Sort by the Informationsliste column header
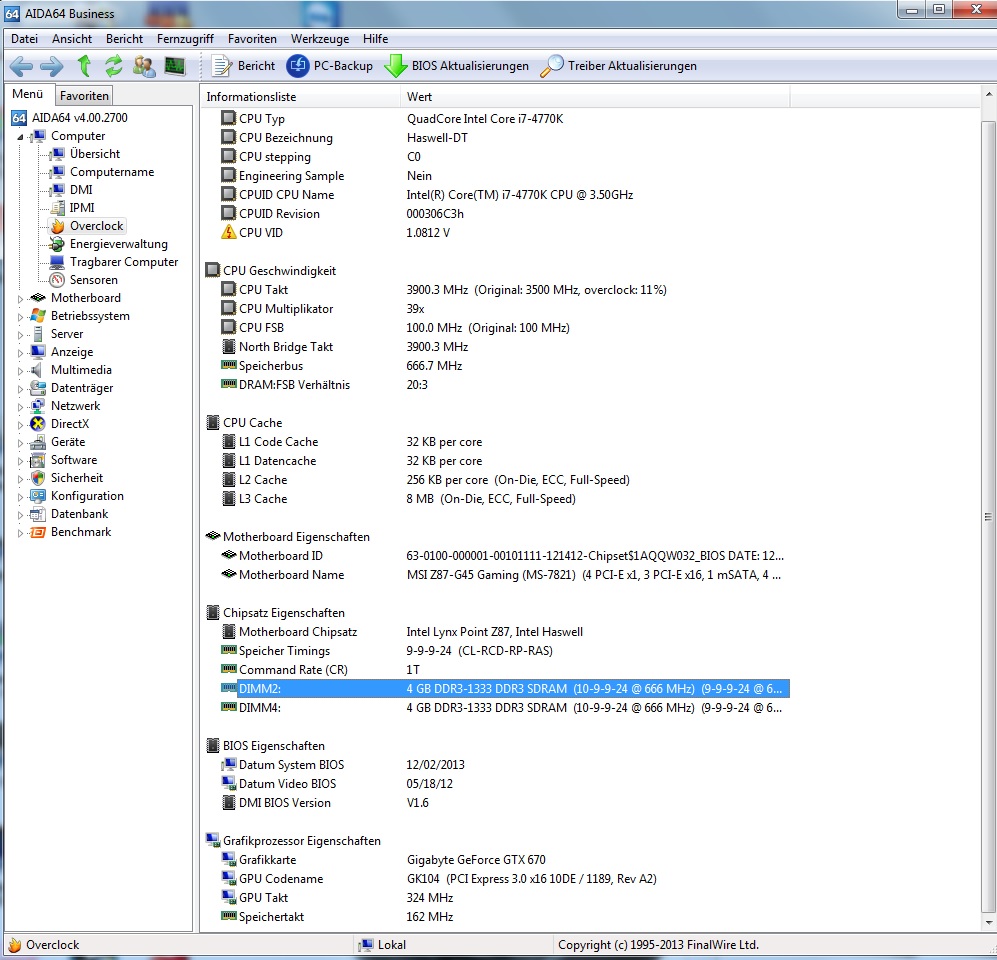 300,97
